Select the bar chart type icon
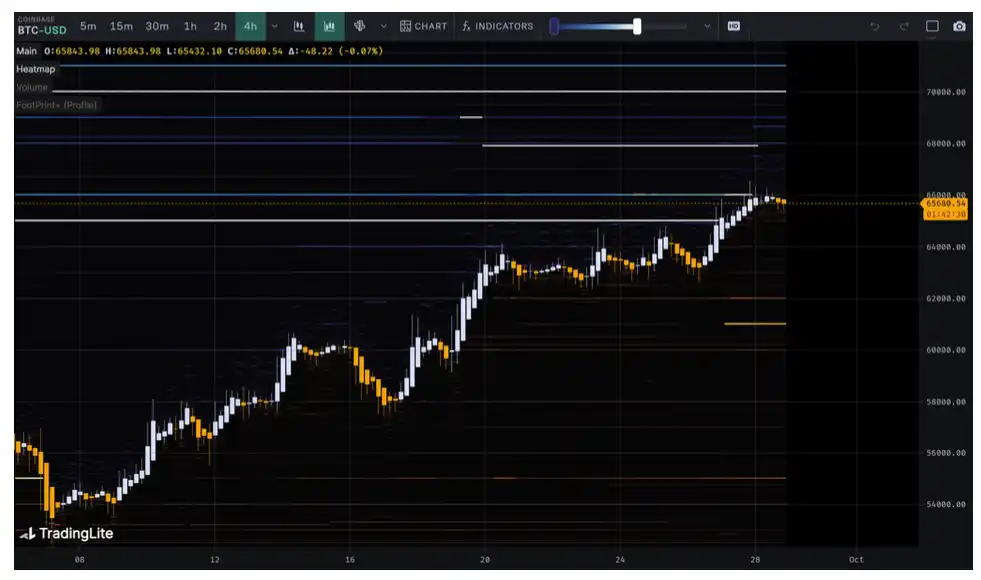Screen dimensions: 981x580 pos(299,26)
